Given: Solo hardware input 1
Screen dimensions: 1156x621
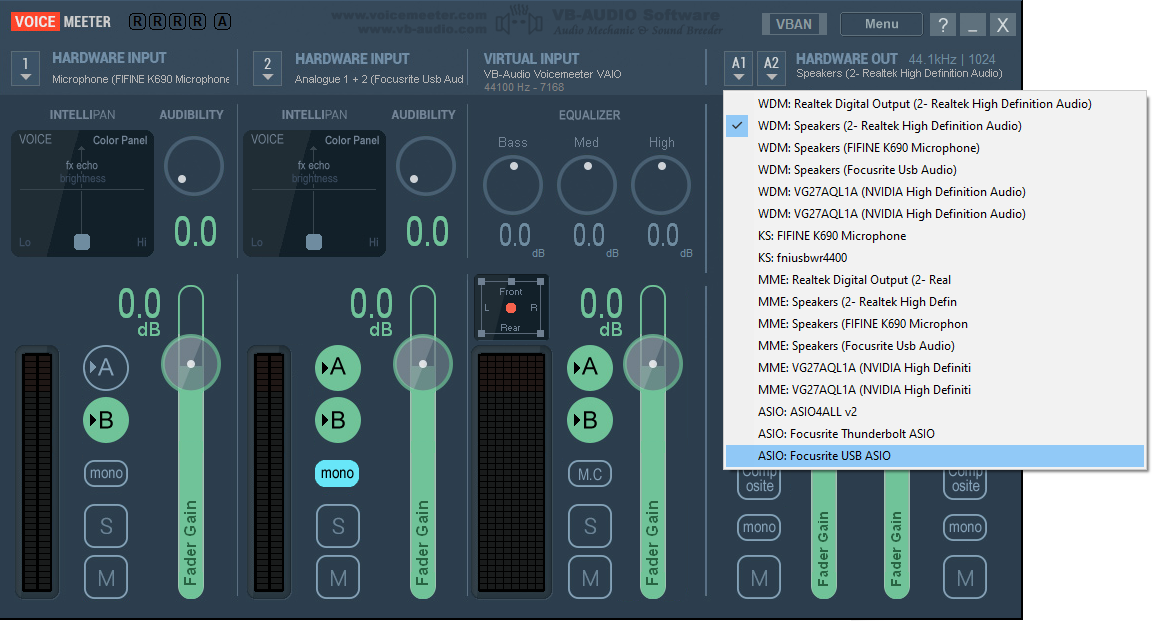Looking at the screenshot, I should click(x=105, y=526).
